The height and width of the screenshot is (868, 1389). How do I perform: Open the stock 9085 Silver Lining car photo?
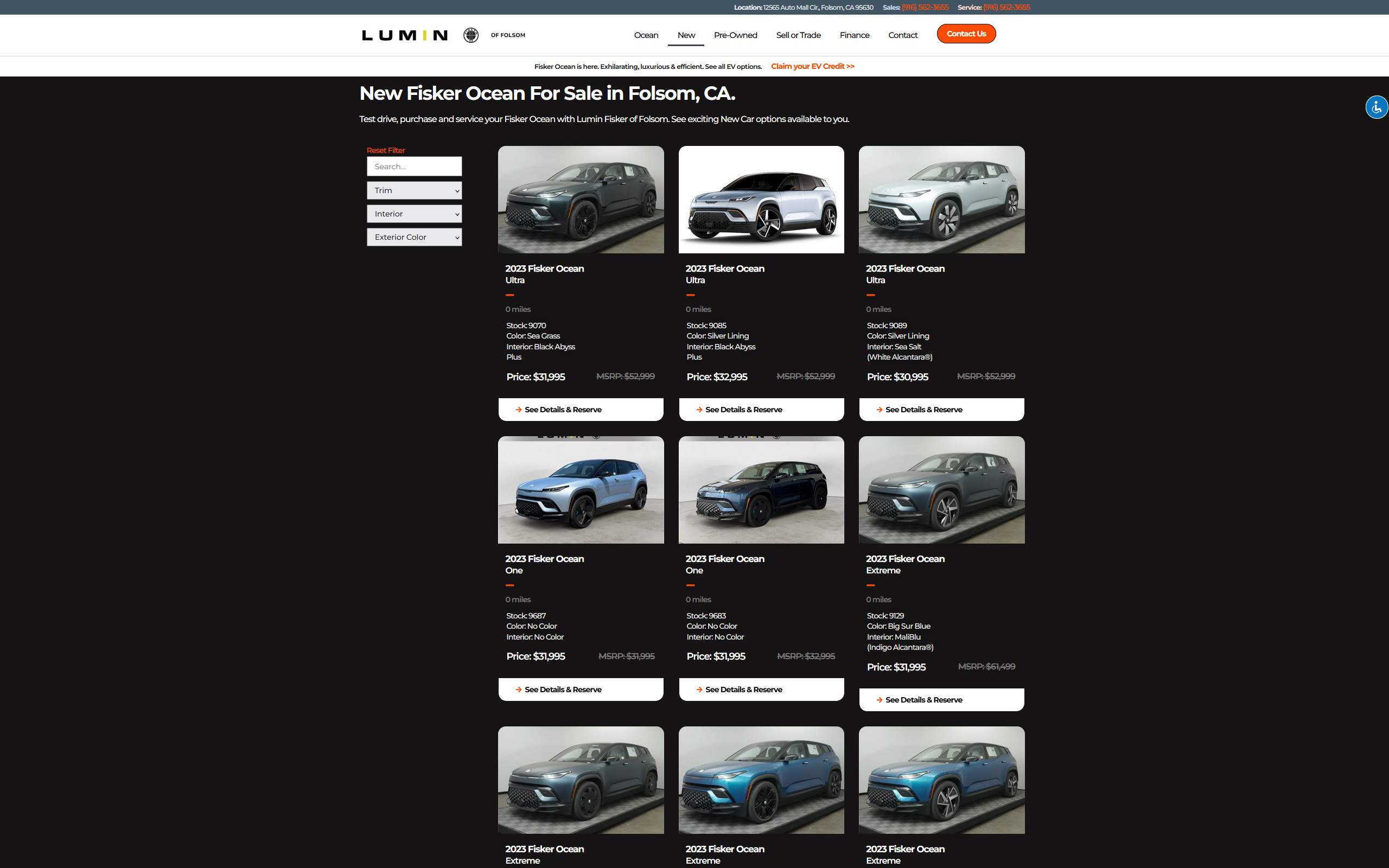point(761,199)
